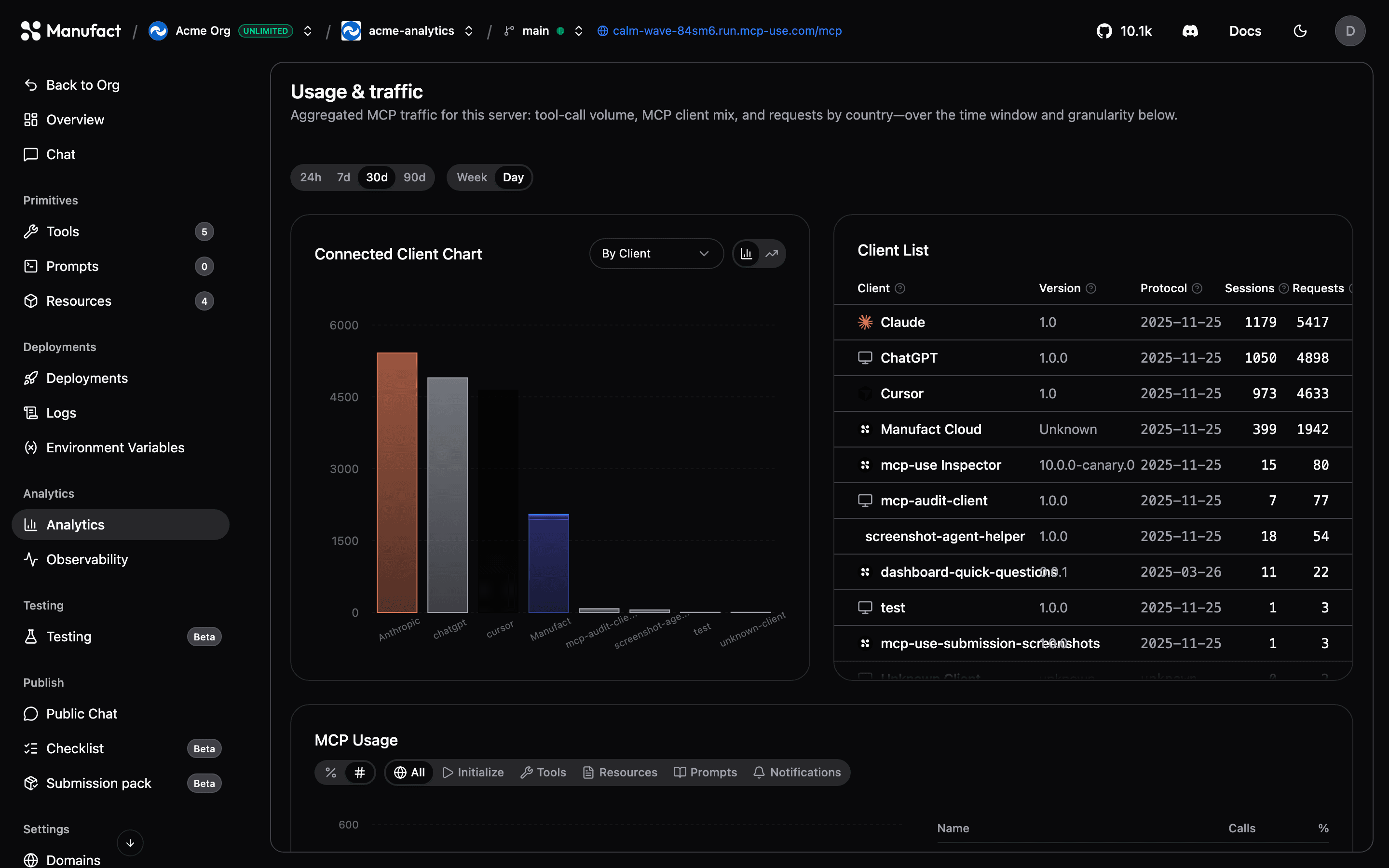Click Environment Variables sidebar icon
This screenshot has height=868, width=1389.
click(30, 448)
